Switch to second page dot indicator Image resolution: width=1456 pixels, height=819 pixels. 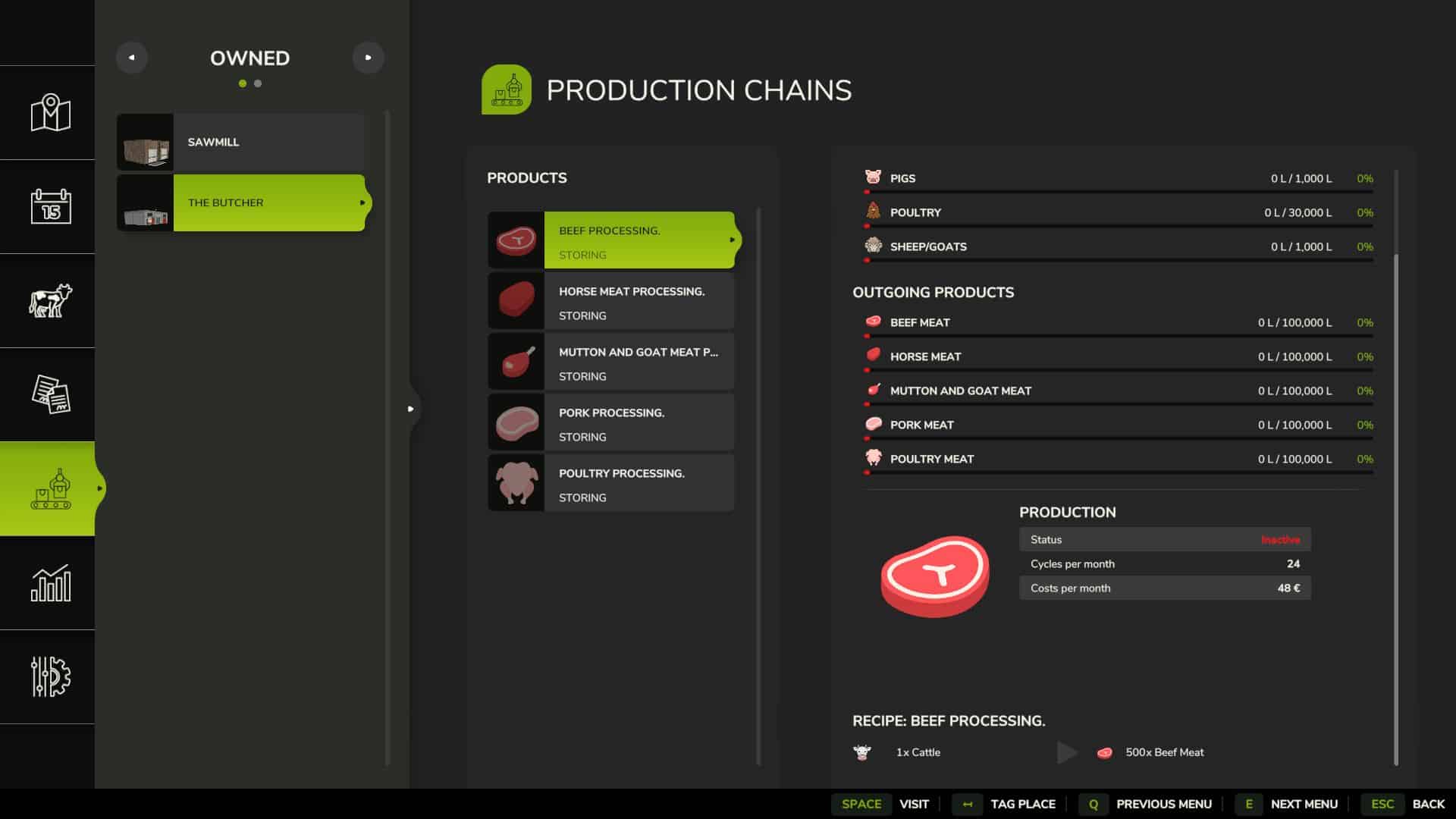click(258, 83)
